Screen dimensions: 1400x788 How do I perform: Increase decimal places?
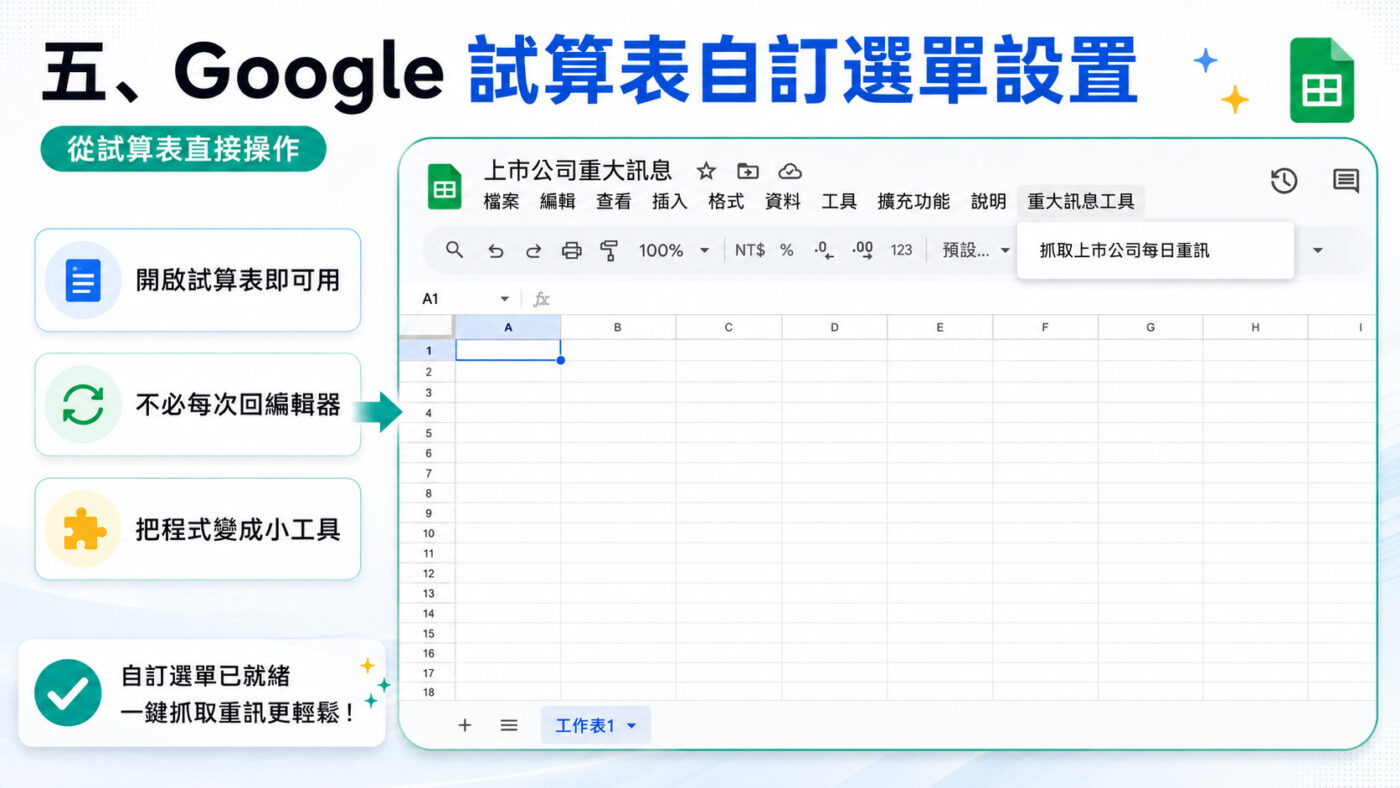pyautogui.click(x=862, y=250)
